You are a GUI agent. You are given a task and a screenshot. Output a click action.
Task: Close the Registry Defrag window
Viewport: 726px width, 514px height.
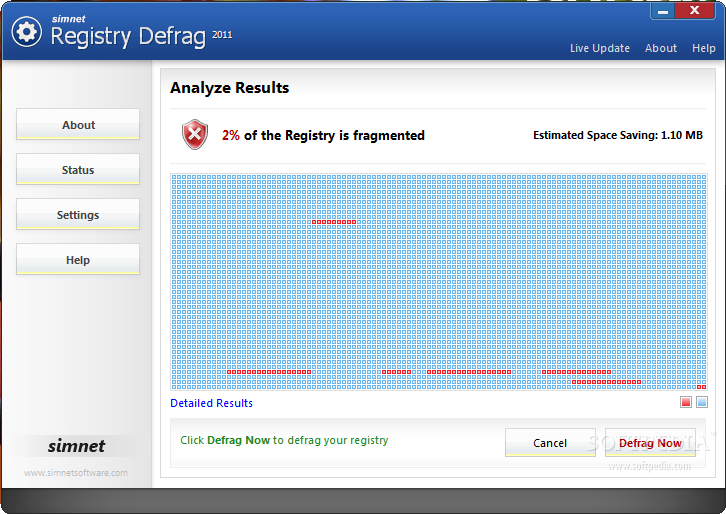pos(695,11)
